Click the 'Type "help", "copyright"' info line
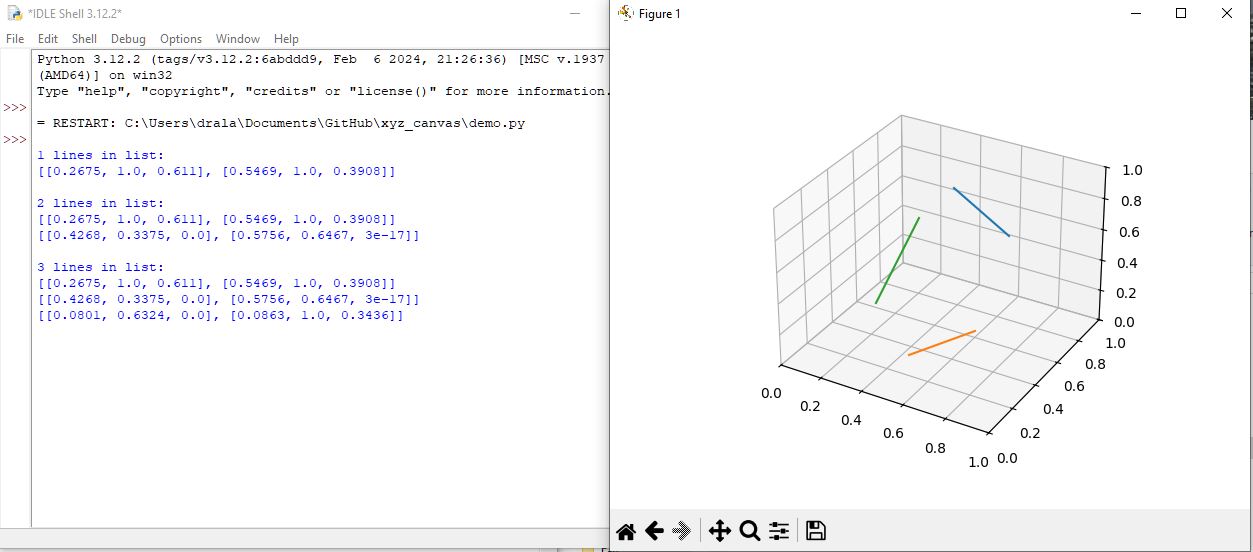This screenshot has height=552, width=1253. click(322, 91)
